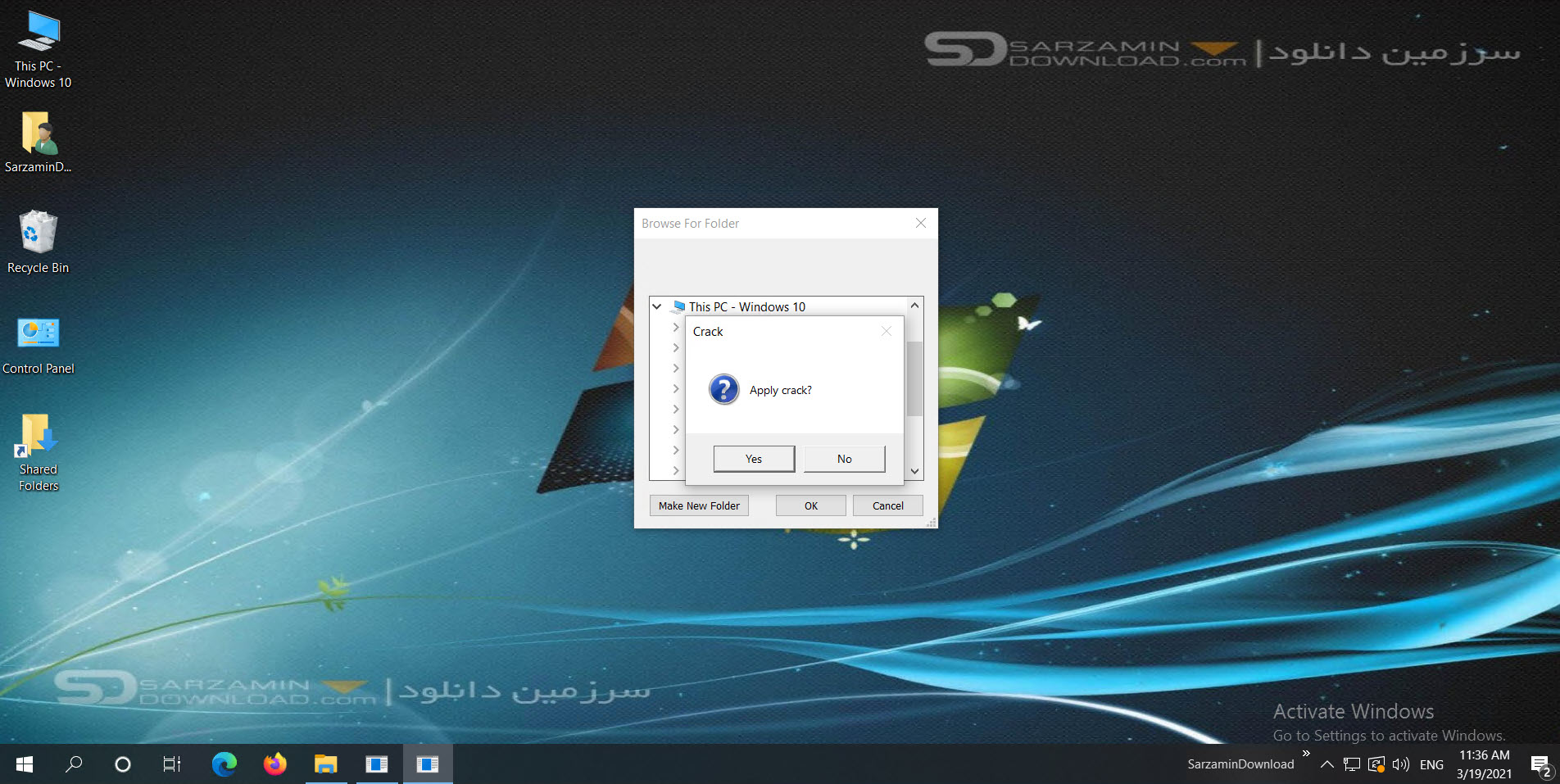This screenshot has height=784, width=1560.
Task: Collapse This PC - Windows 10 tree node
Action: tap(656, 306)
